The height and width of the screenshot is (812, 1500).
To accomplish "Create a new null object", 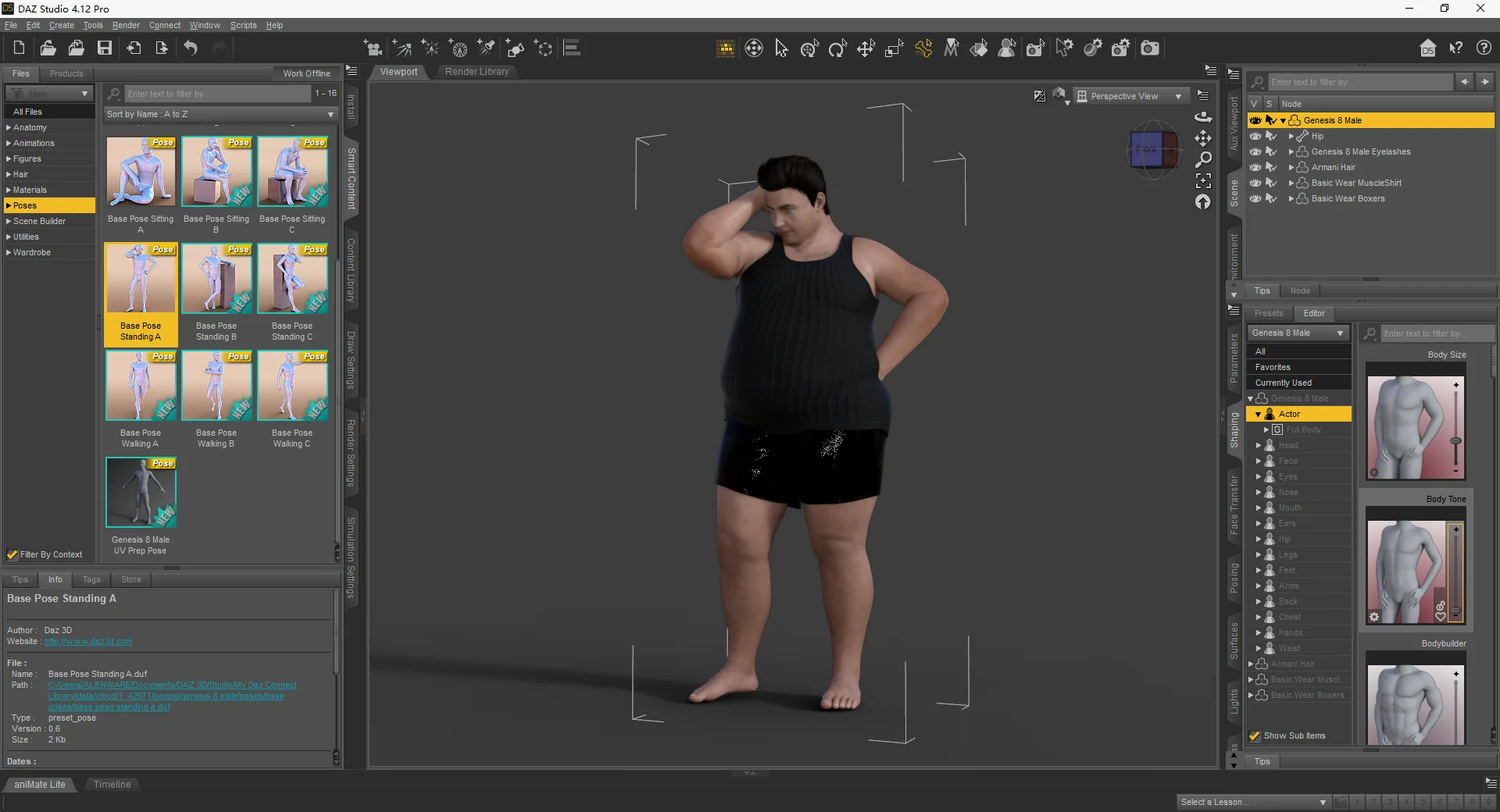I will (x=544, y=48).
